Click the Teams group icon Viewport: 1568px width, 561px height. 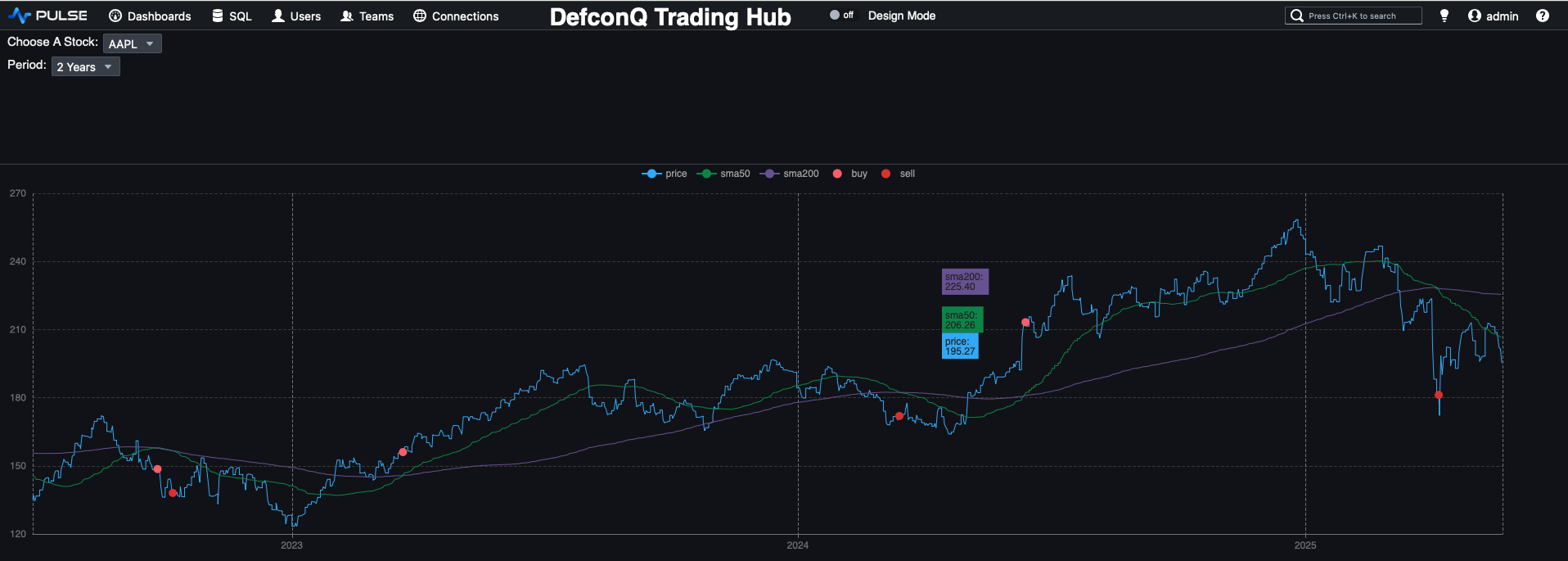(347, 16)
